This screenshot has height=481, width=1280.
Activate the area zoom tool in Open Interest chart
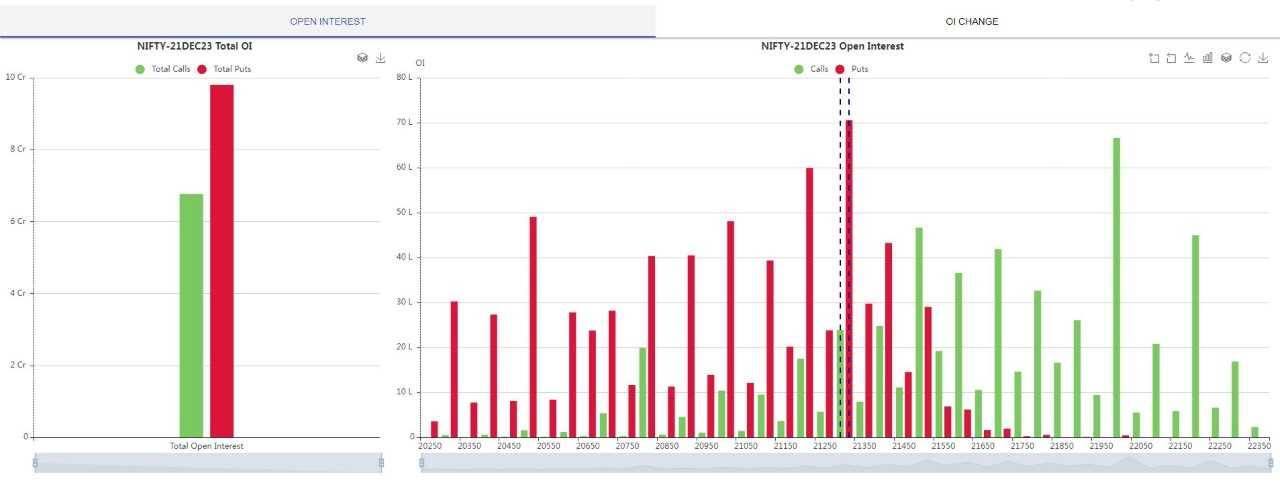(1155, 58)
